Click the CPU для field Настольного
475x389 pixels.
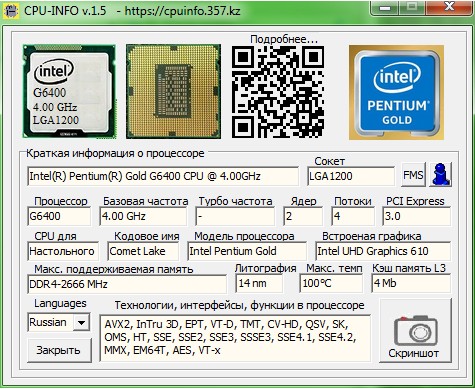tap(63, 251)
